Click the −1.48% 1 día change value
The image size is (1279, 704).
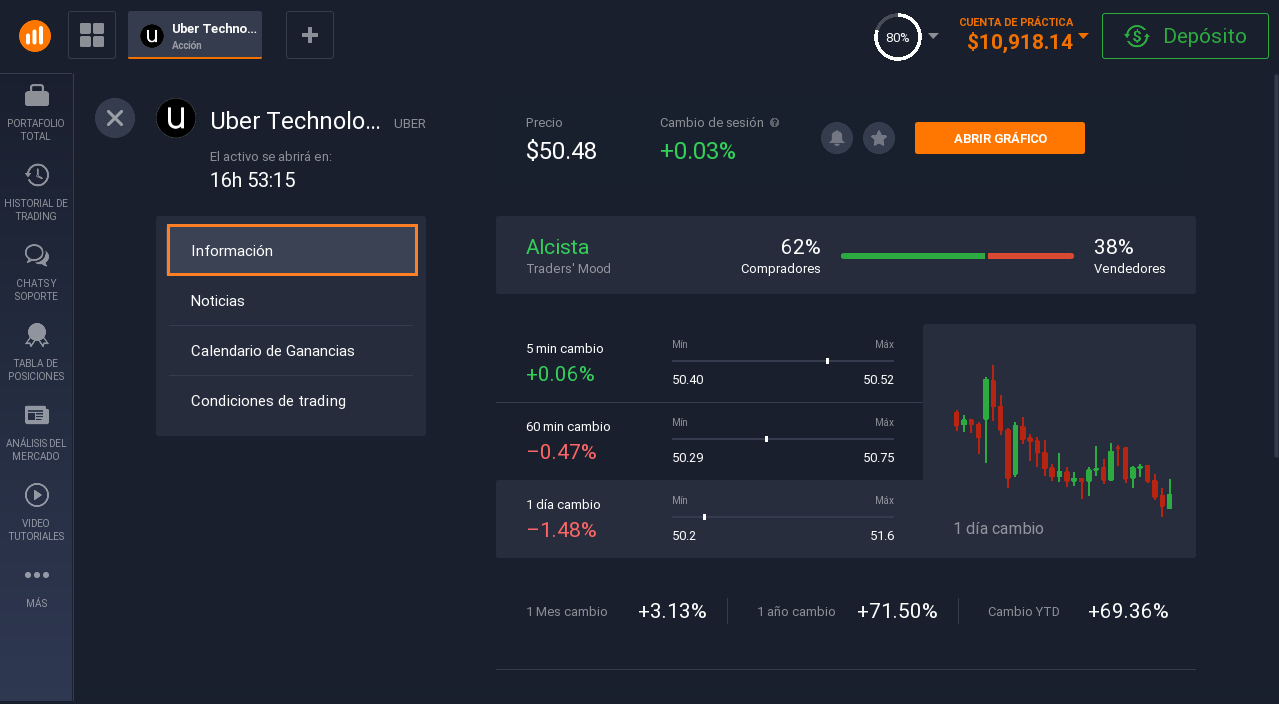tap(561, 530)
